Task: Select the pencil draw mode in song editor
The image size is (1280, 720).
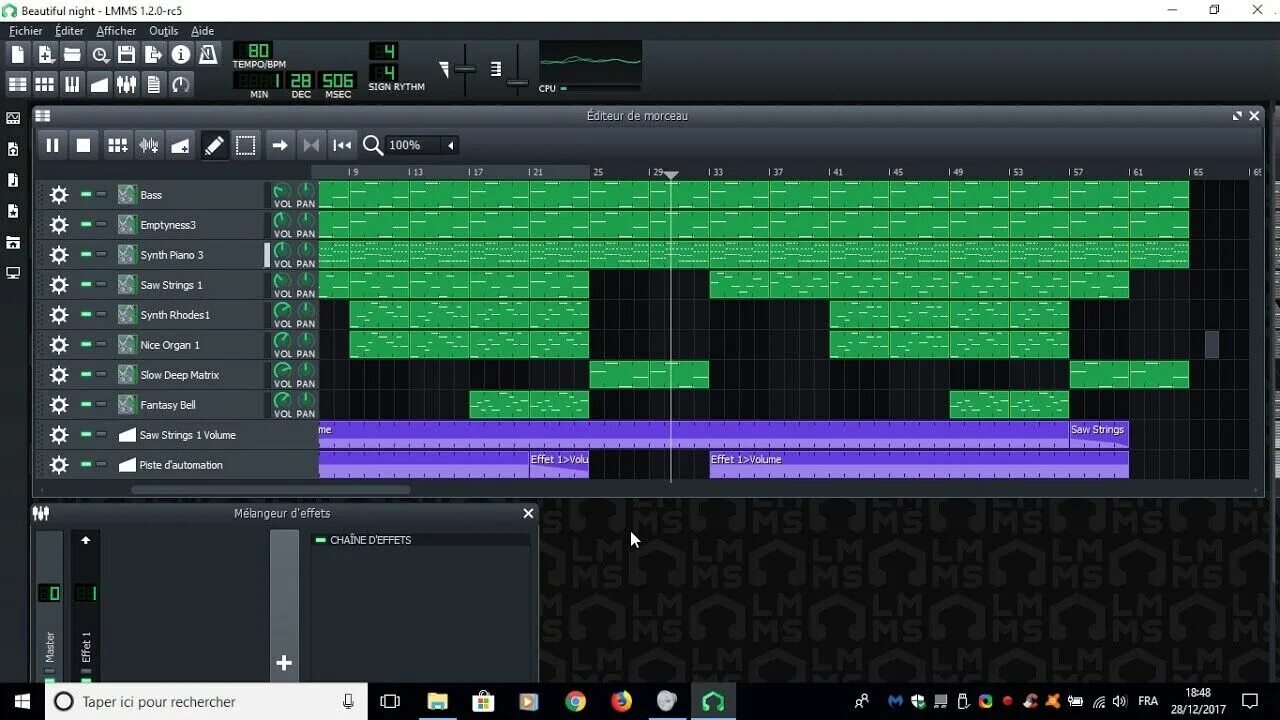Action: (x=213, y=145)
